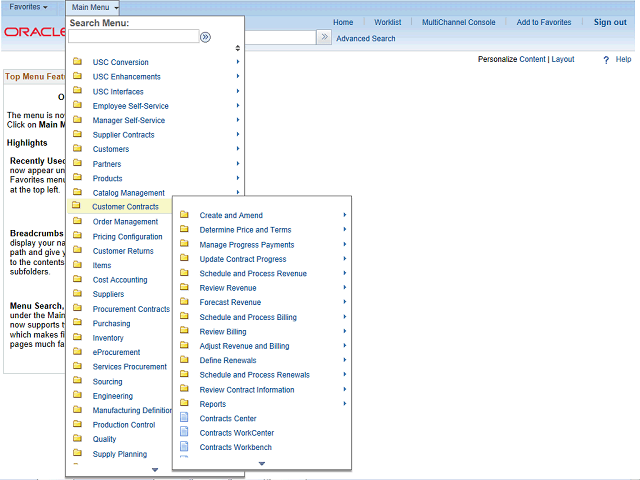Expand Partners submenu arrow
This screenshot has width=640, height=480.
tap(238, 164)
